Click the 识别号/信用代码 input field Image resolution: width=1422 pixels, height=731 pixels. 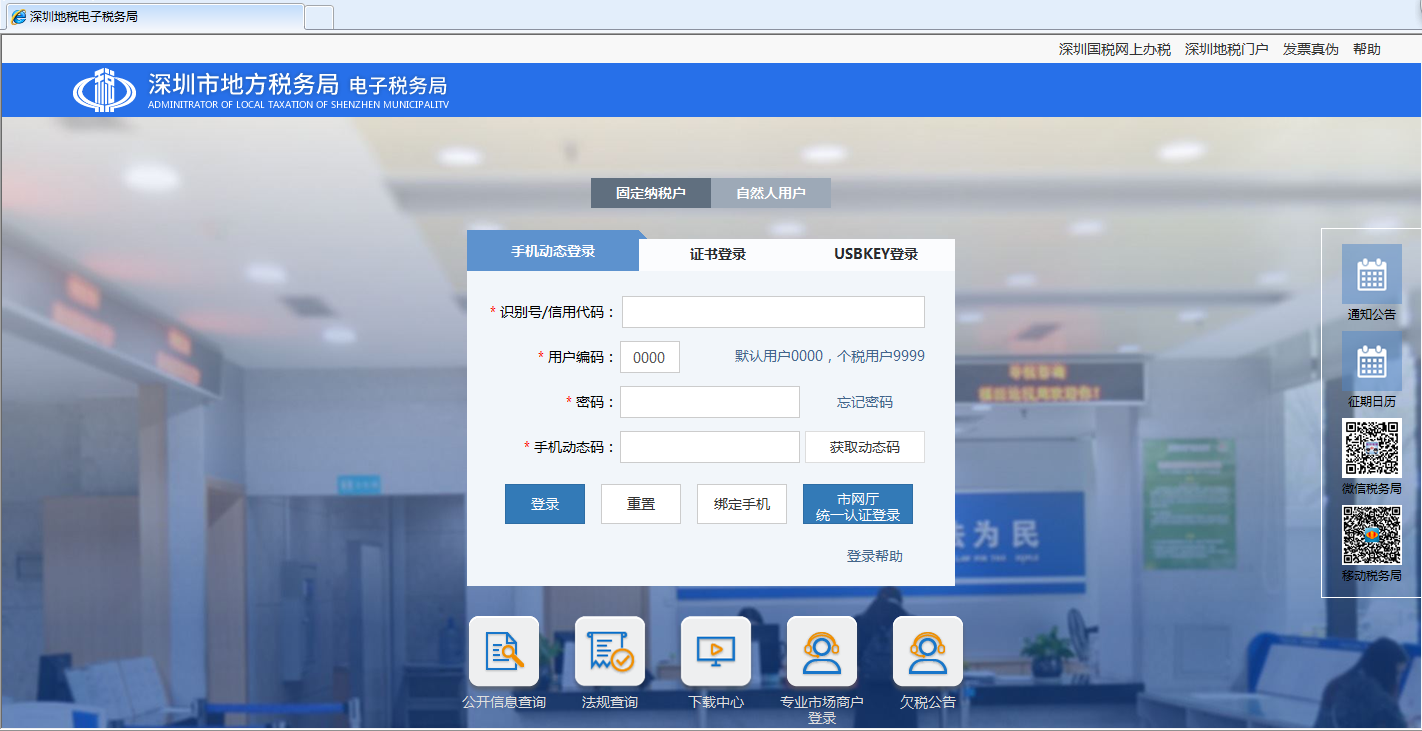coord(772,311)
